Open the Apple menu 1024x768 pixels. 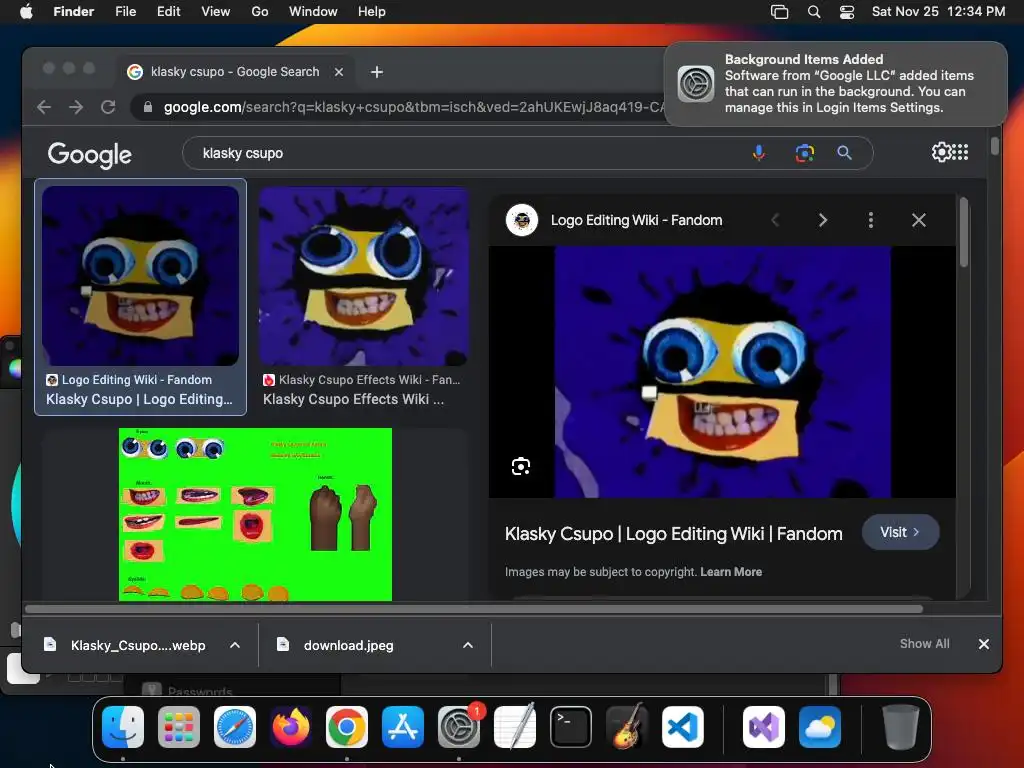coord(26,11)
